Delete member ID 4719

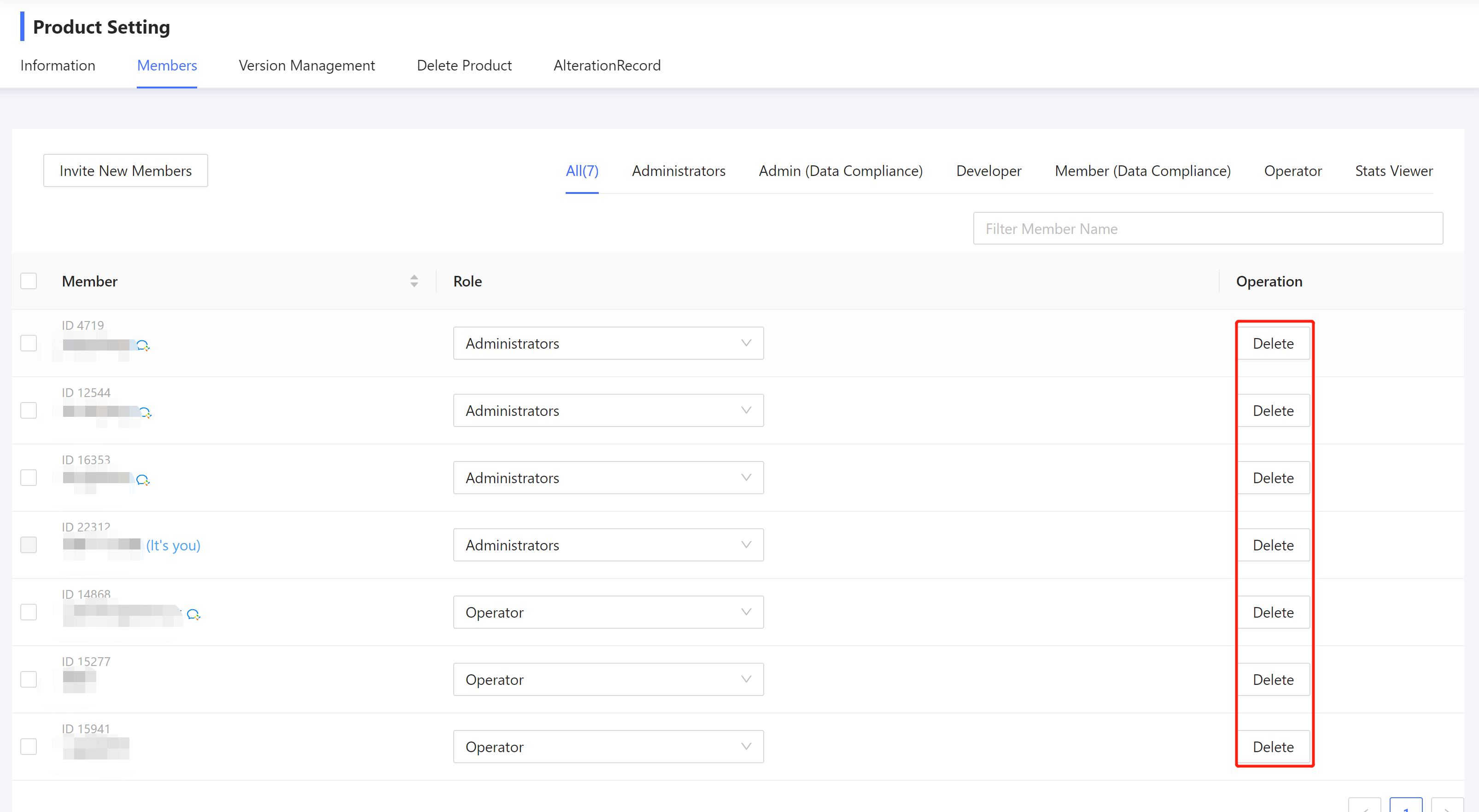(1273, 344)
